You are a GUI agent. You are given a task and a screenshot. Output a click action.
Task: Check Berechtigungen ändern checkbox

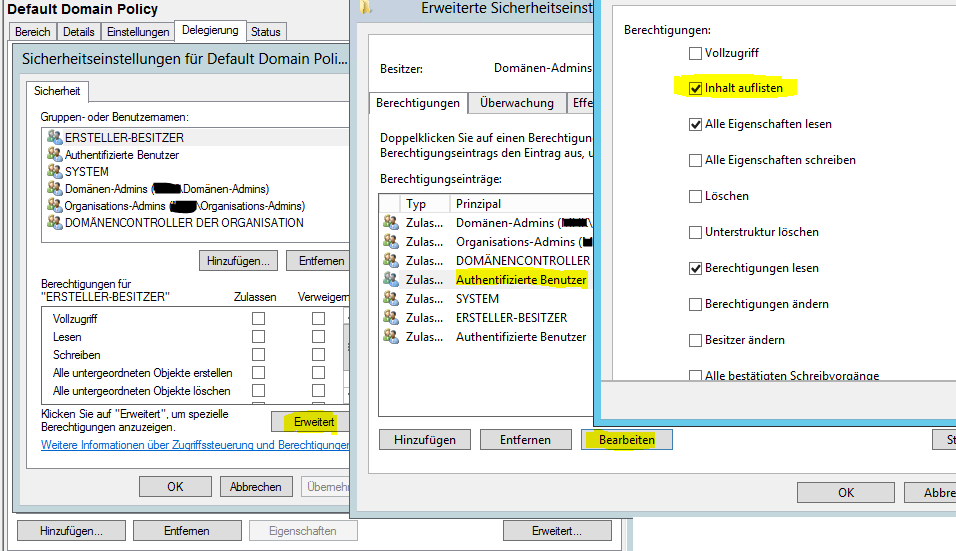(695, 305)
